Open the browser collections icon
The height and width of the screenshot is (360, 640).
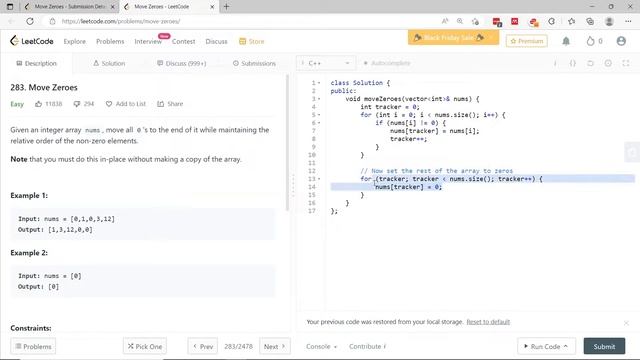590,21
